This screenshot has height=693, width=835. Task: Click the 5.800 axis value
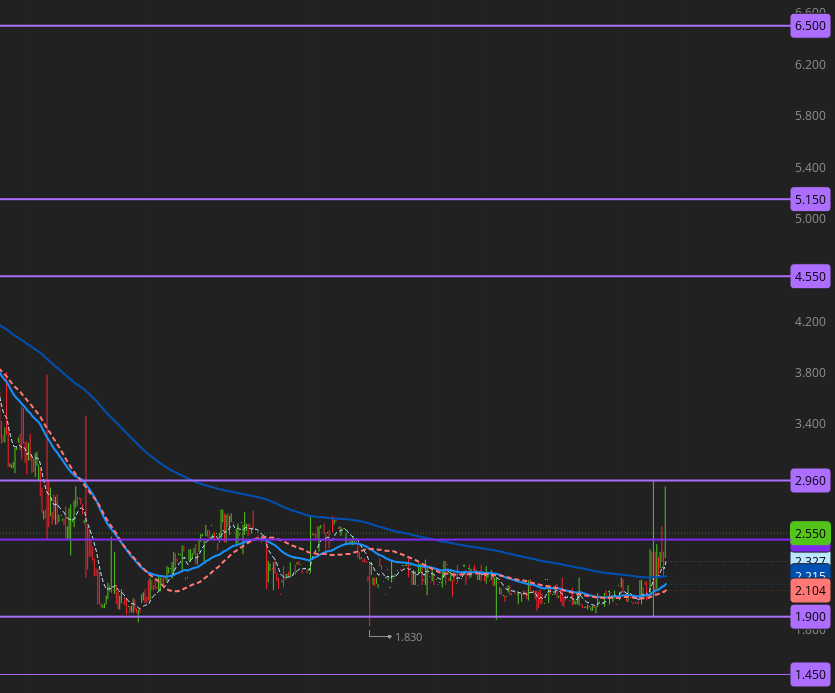[x=810, y=116]
